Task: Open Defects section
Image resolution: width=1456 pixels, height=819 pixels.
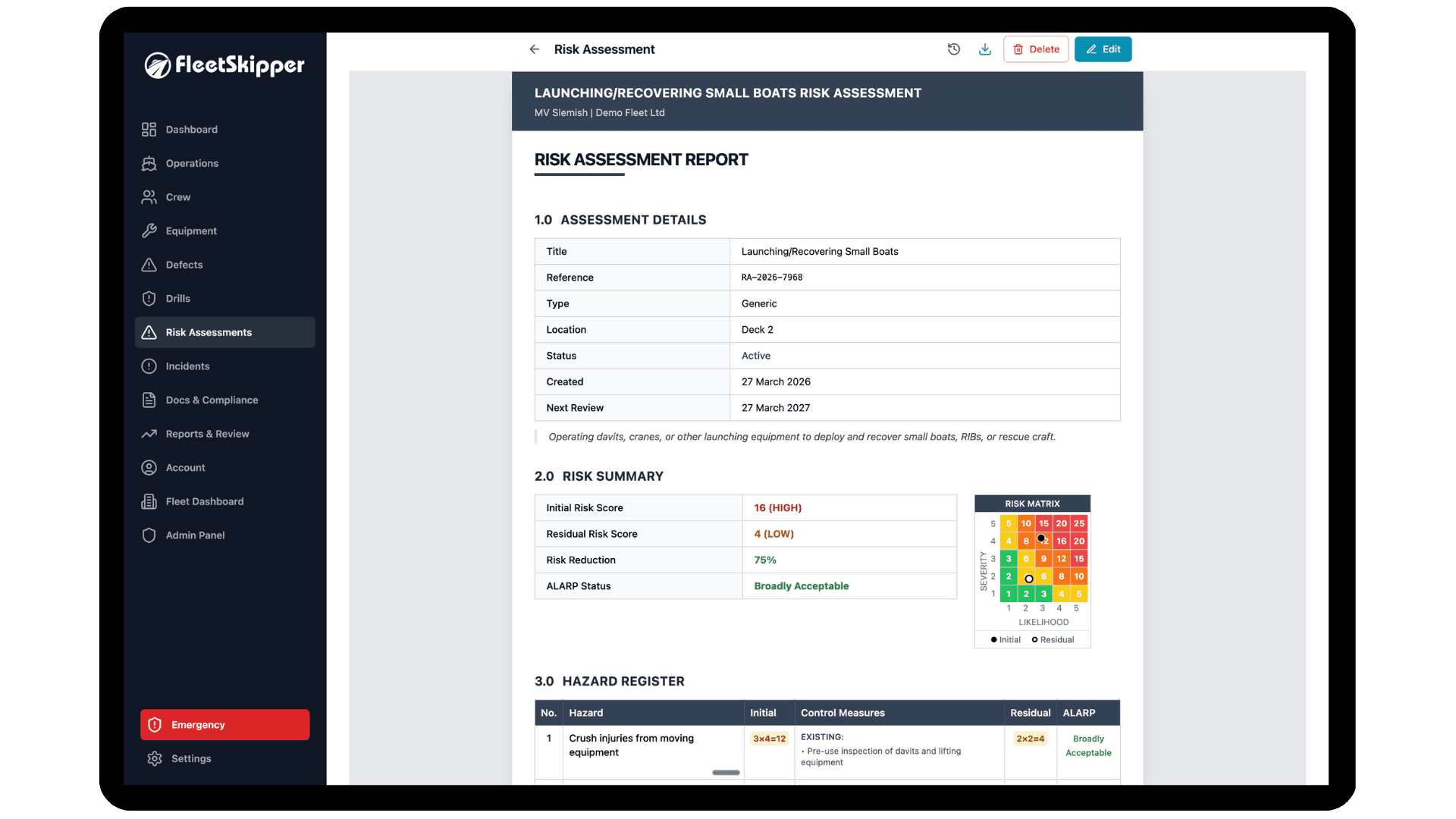Action: pos(225,265)
